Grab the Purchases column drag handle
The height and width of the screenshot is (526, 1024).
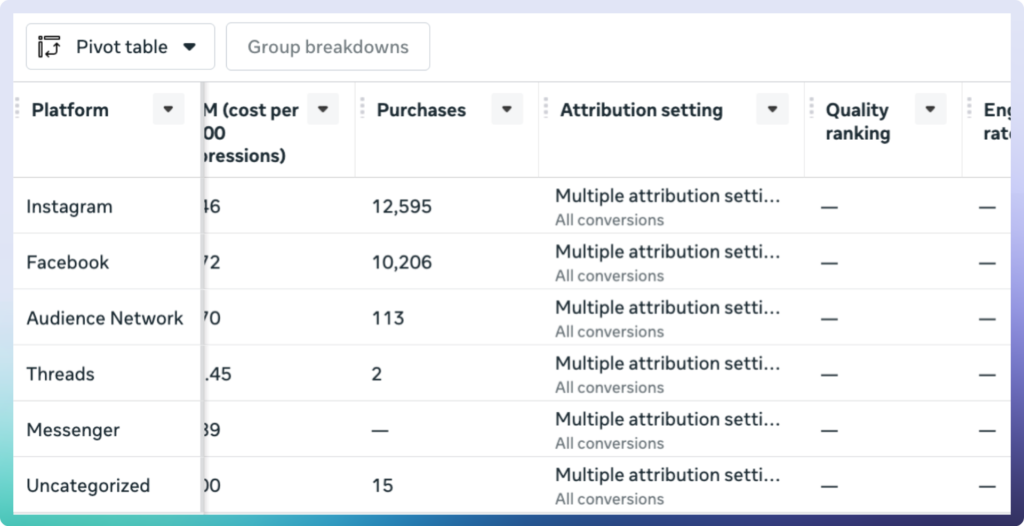tap(362, 109)
